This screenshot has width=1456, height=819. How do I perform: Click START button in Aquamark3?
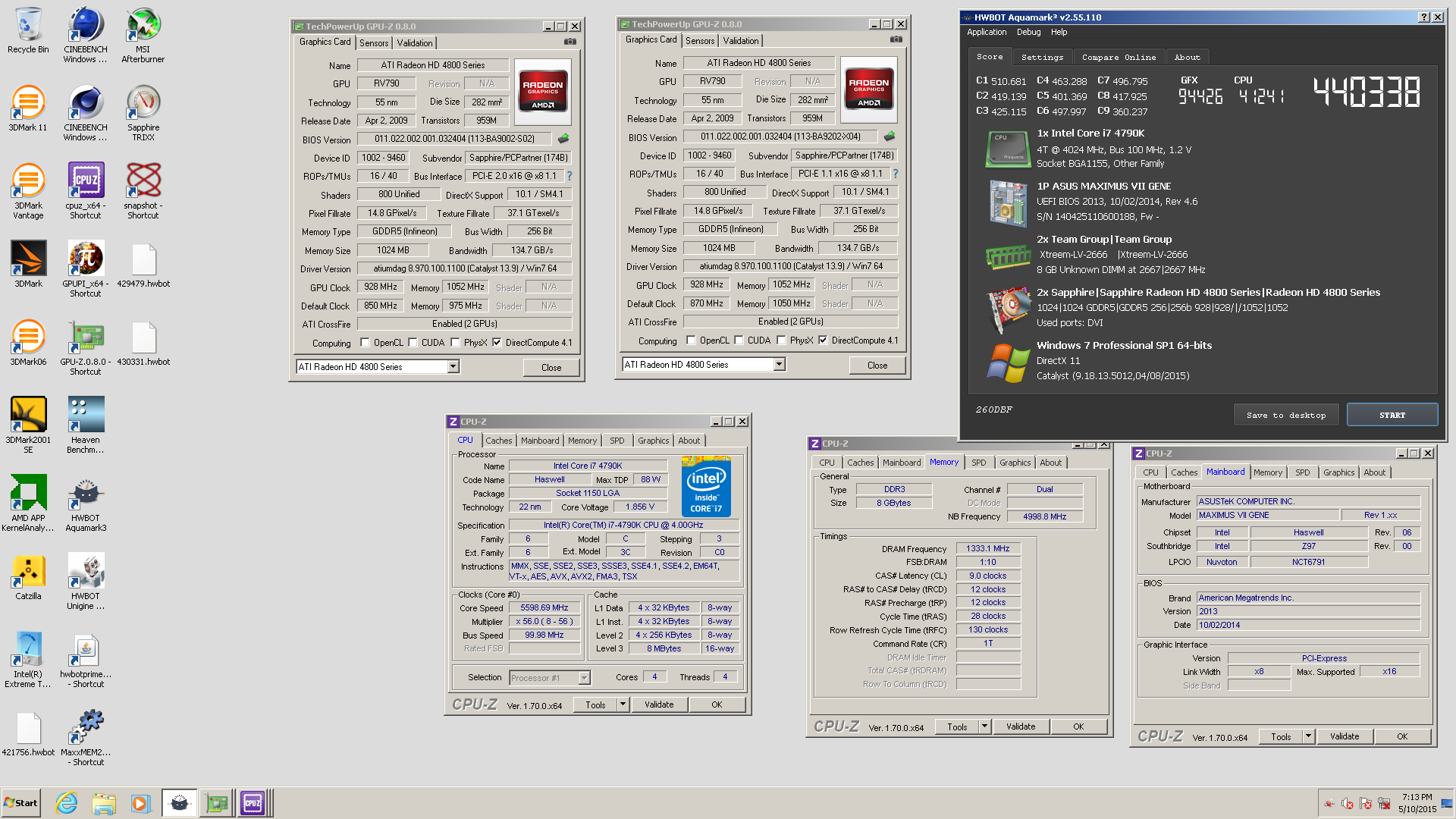pos(1392,415)
